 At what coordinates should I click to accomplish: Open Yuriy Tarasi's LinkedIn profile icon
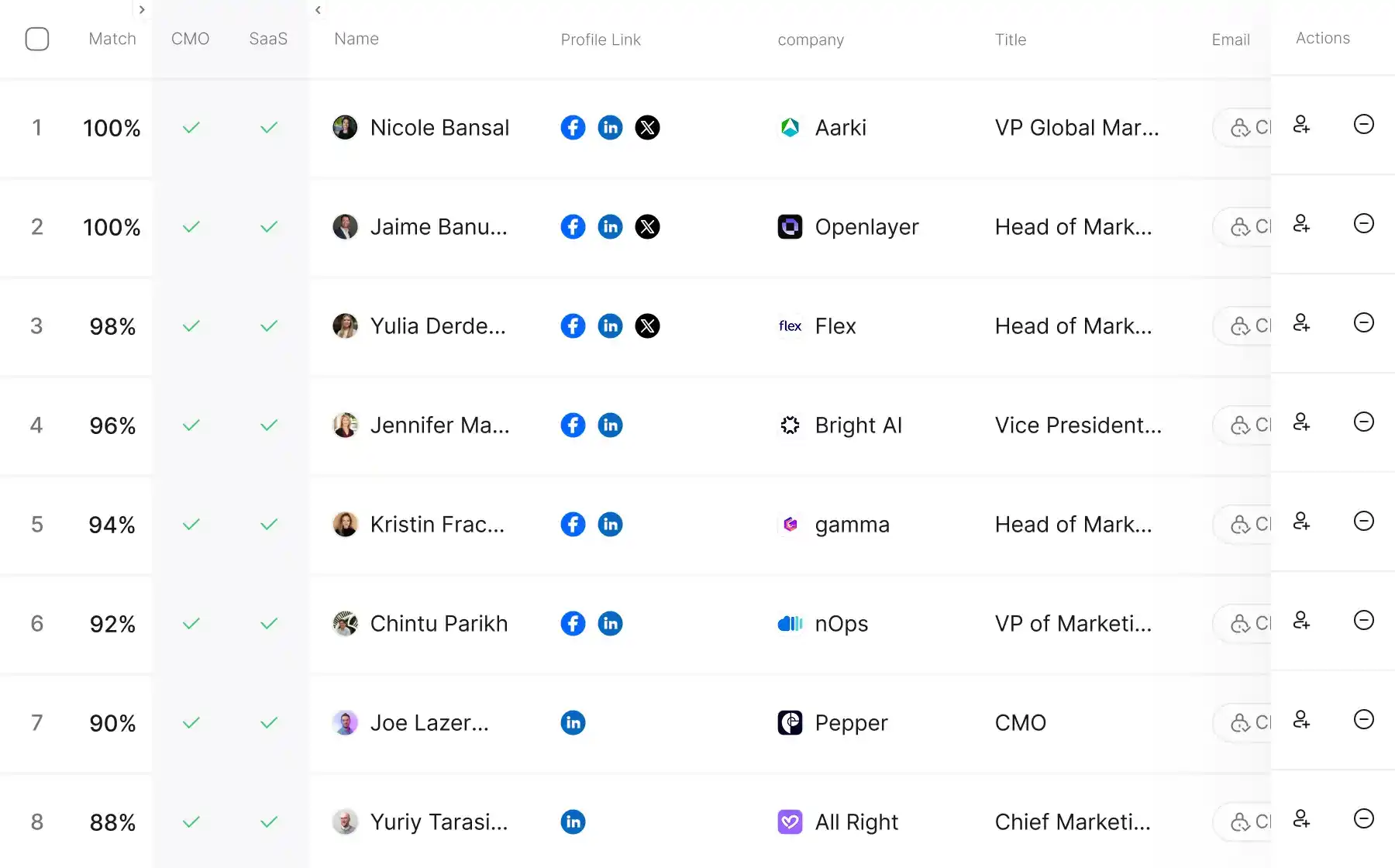pyautogui.click(x=573, y=821)
